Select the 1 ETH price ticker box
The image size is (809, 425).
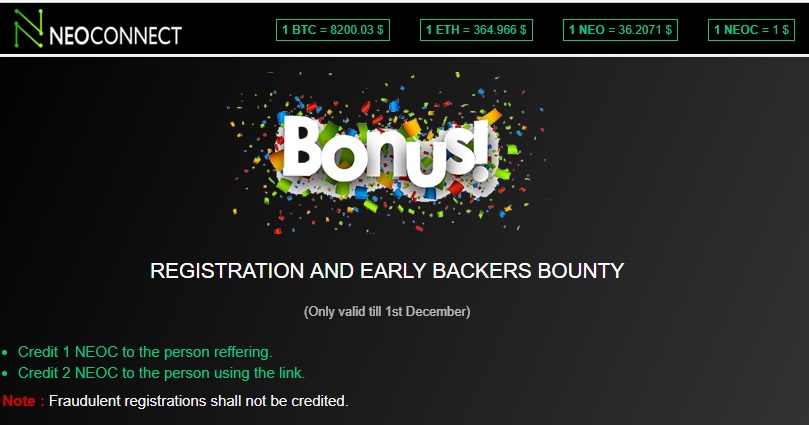[x=476, y=30]
